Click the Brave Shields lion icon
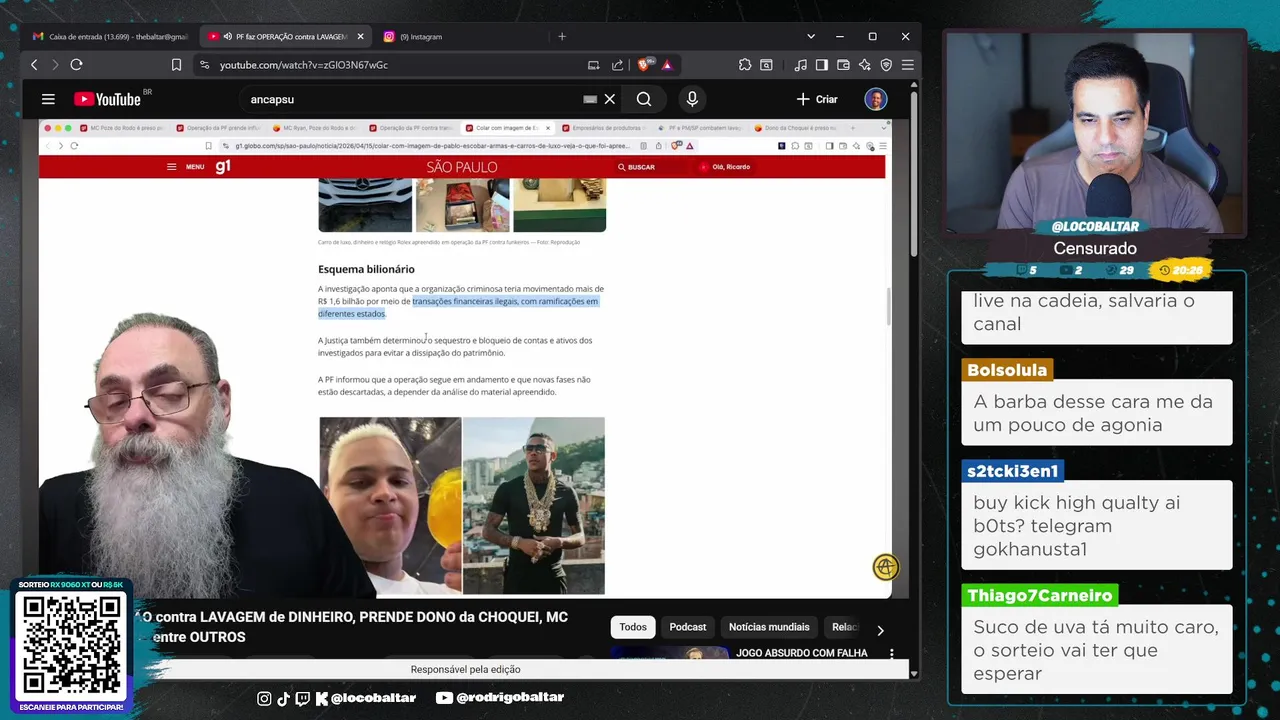The image size is (1280, 720). [645, 65]
